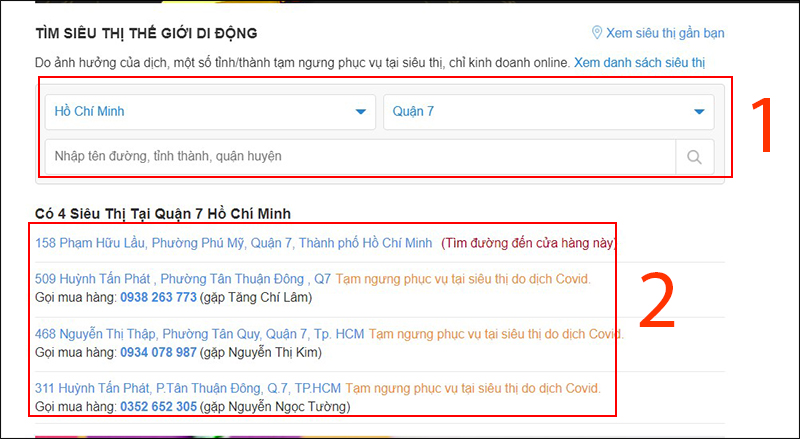Open the Hồ Chí Minh province dropdown
The image size is (800, 439).
pos(210,111)
